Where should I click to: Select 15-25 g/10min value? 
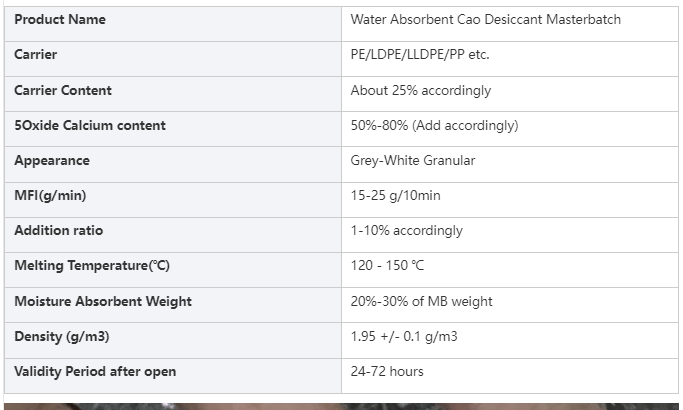tap(396, 196)
